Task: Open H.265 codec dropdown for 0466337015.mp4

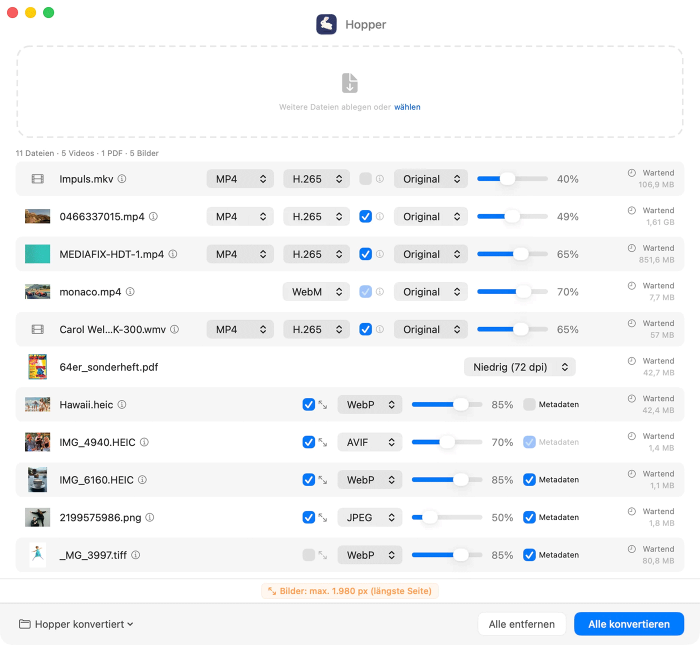Action: [x=317, y=216]
